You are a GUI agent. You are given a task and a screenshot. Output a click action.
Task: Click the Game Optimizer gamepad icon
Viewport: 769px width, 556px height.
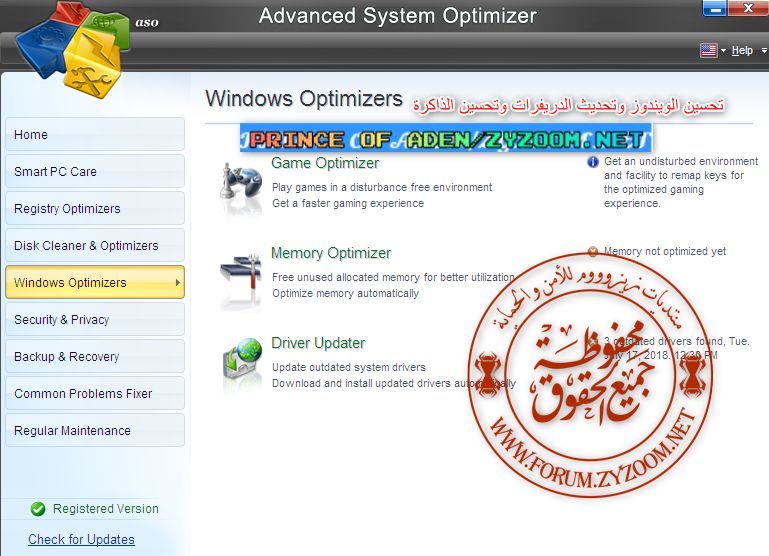click(x=240, y=182)
